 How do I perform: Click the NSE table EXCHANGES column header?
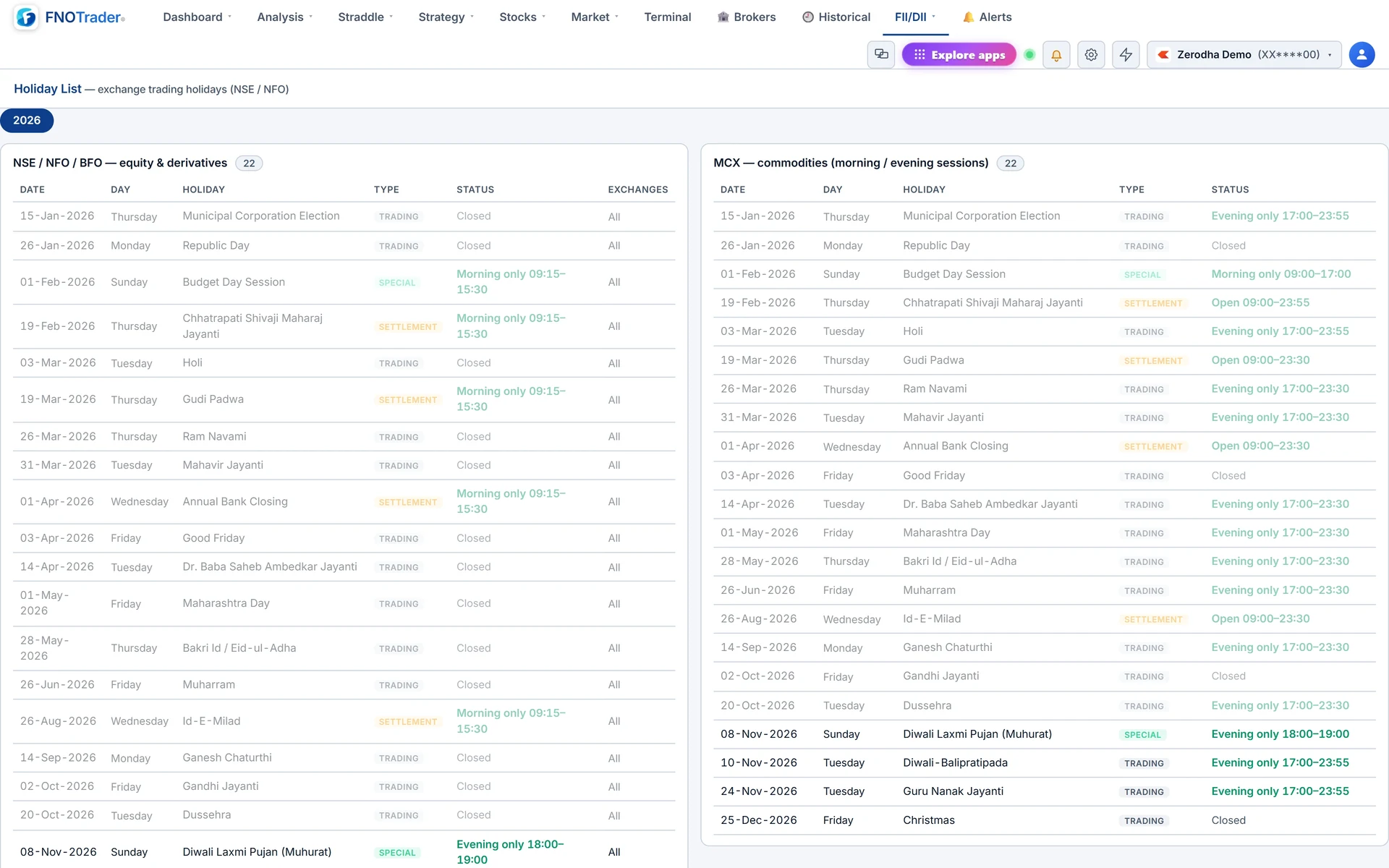(x=637, y=190)
